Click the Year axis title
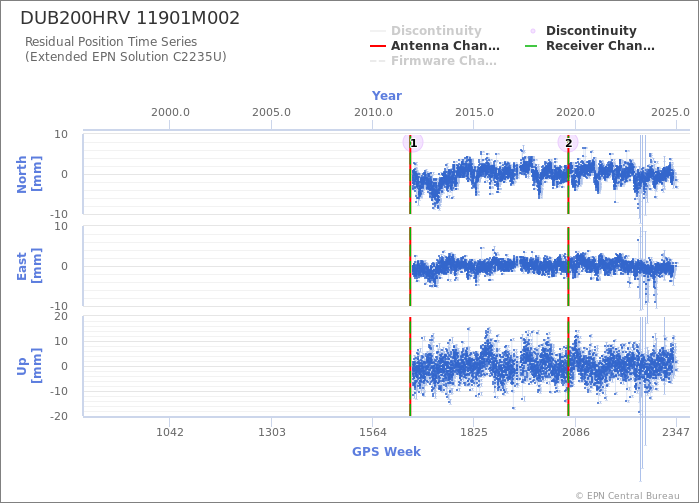The width and height of the screenshot is (700, 504). tap(387, 96)
